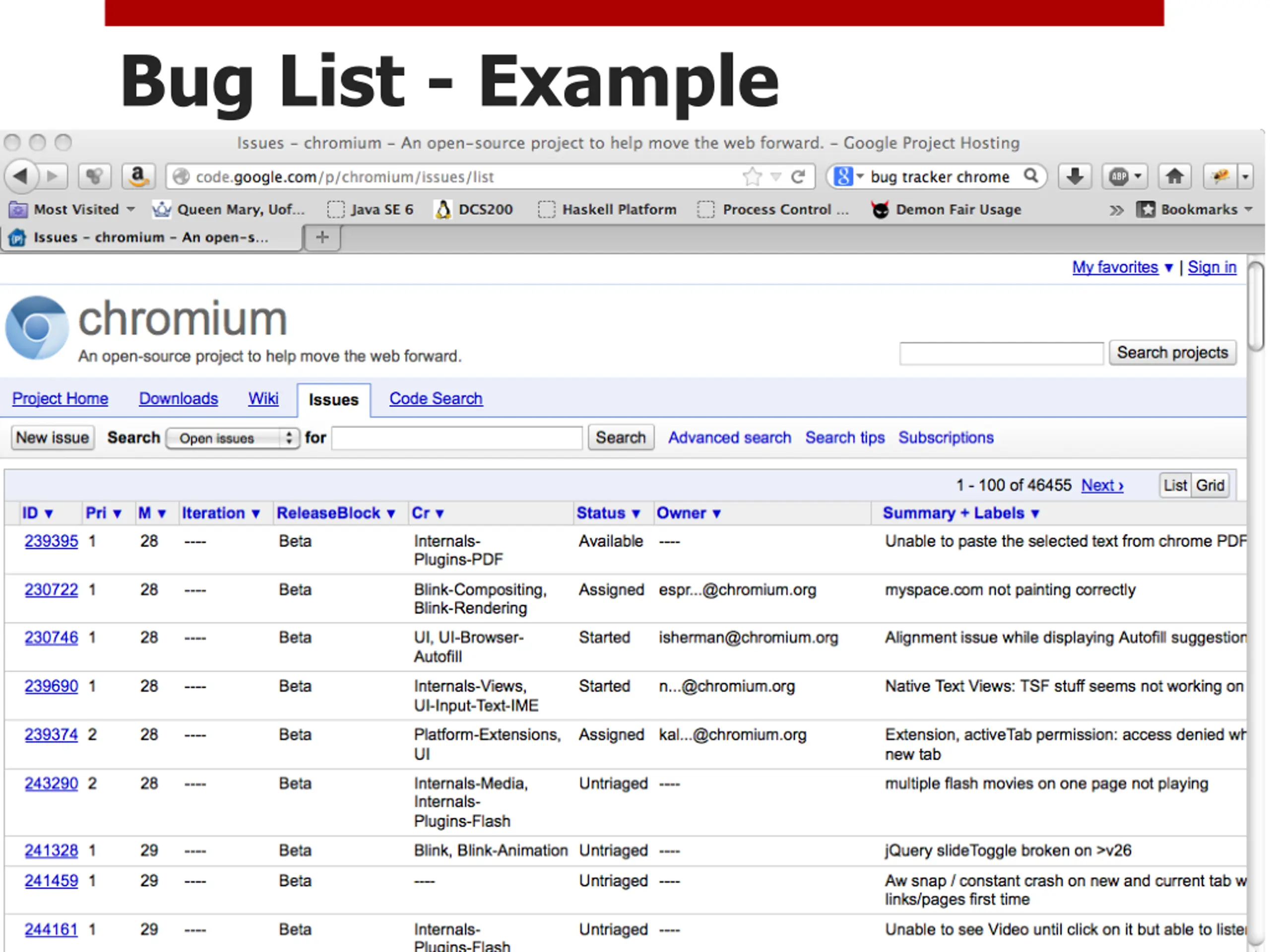Open Search tips link
Viewport: 1270px width, 952px height.
(x=844, y=438)
